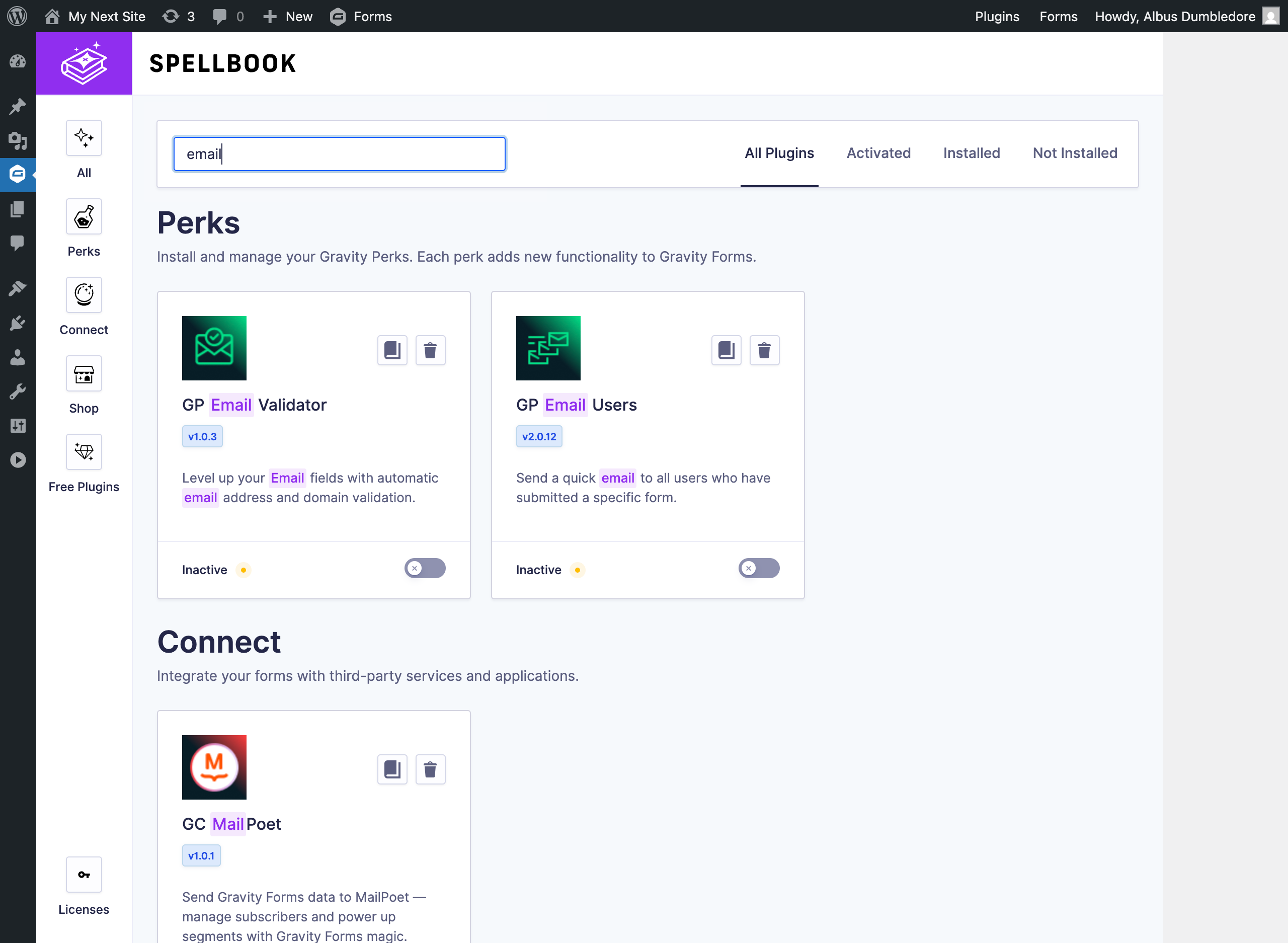
Task: Select the Perks potion category icon
Action: click(84, 216)
